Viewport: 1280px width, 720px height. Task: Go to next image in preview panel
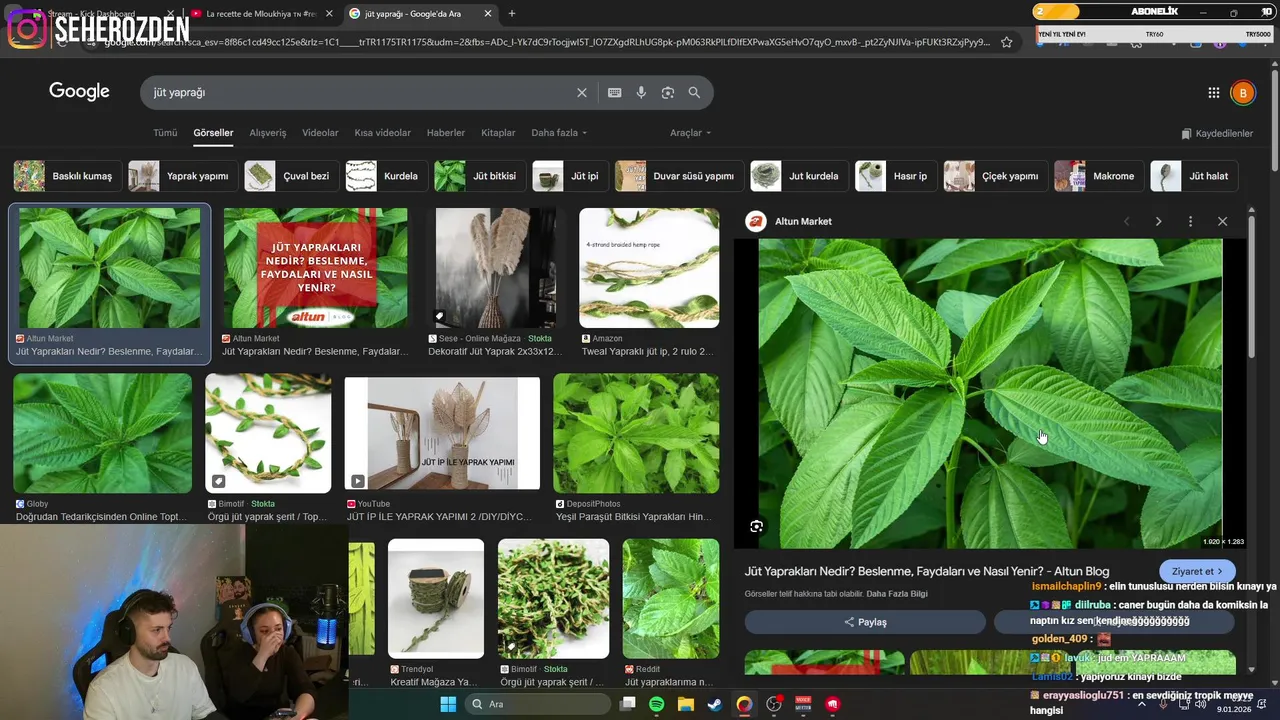[1158, 221]
